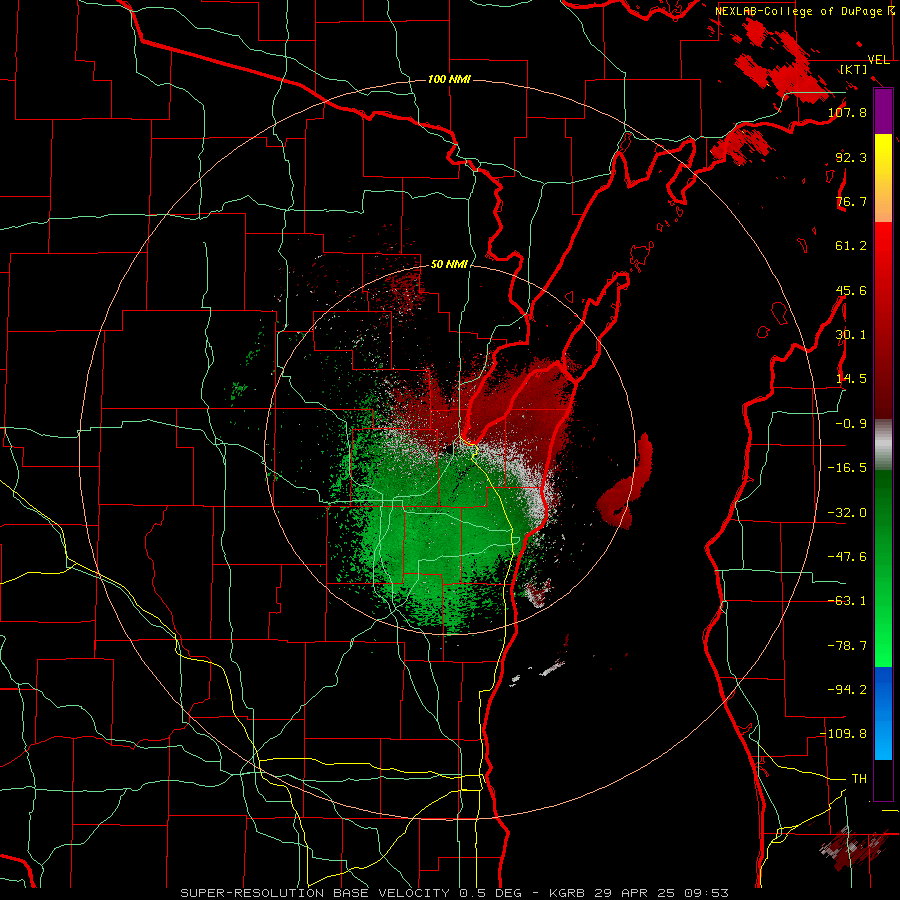
Task: Click the 29 APR 25 09:53 timestamp
Action: [x=664, y=893]
